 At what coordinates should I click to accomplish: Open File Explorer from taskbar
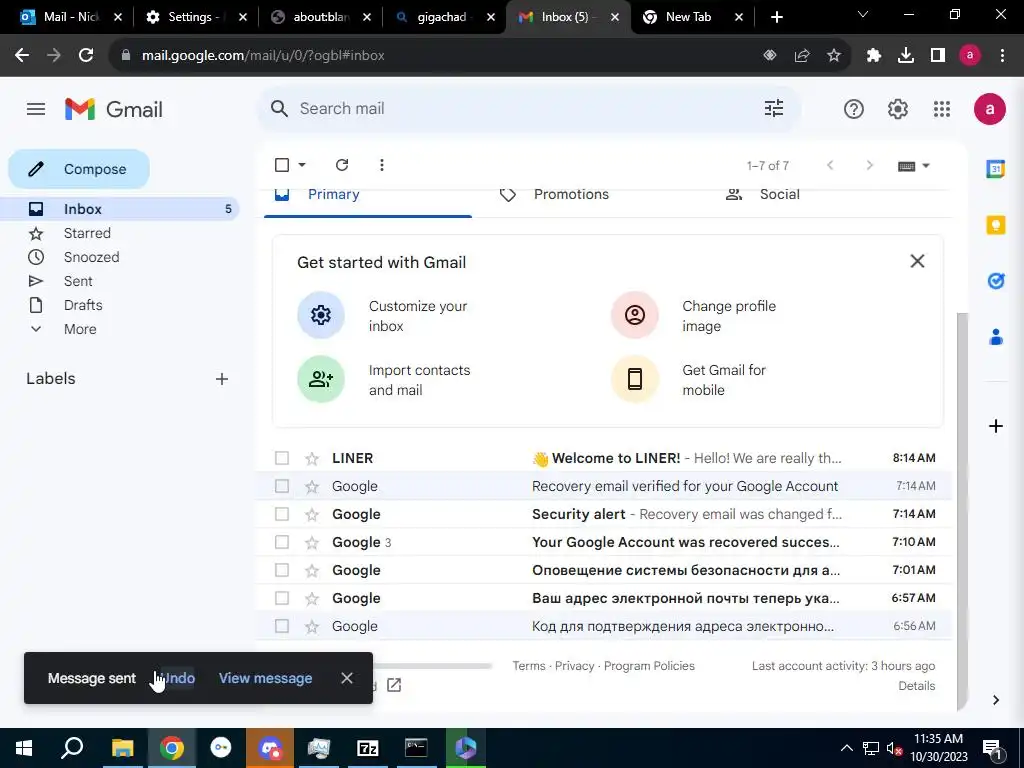coord(122,748)
